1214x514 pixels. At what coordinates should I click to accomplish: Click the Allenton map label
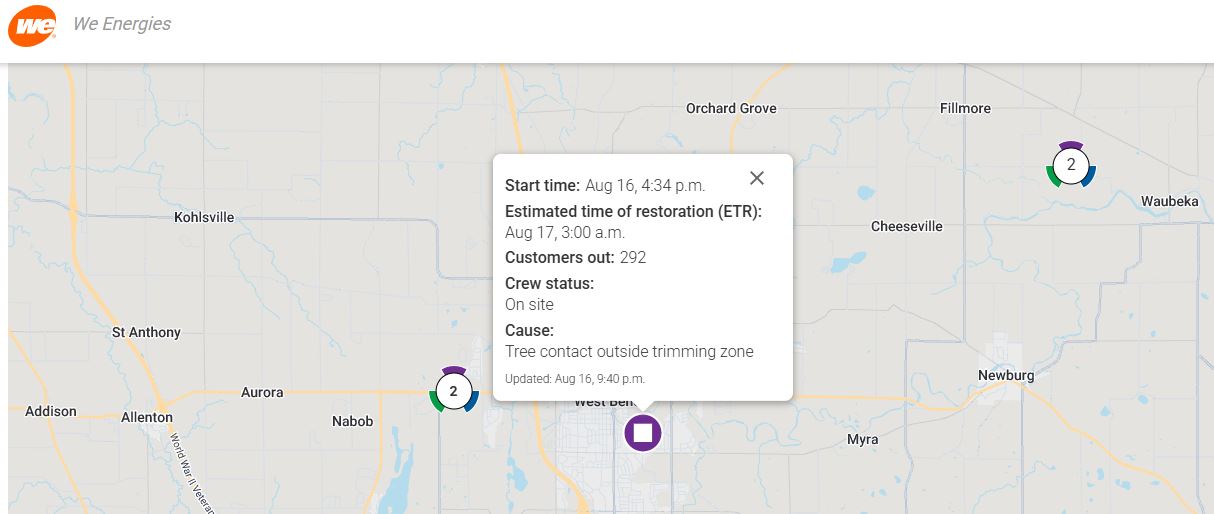147,417
